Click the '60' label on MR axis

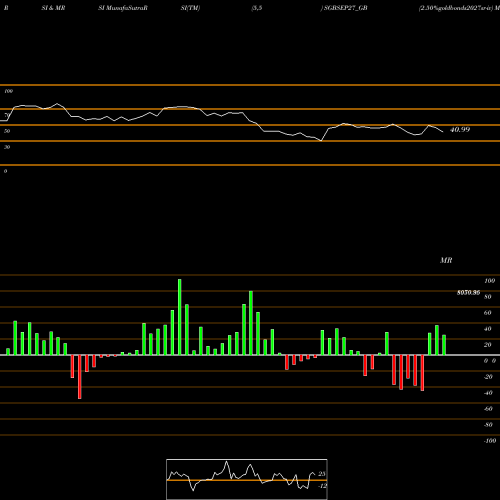488,313
